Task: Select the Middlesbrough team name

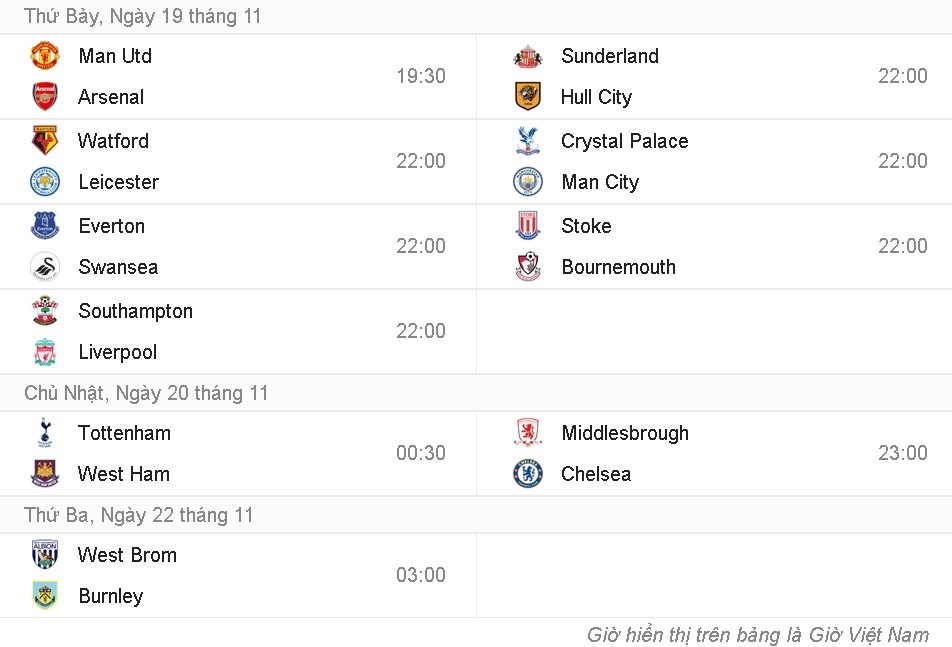Action: (625, 433)
